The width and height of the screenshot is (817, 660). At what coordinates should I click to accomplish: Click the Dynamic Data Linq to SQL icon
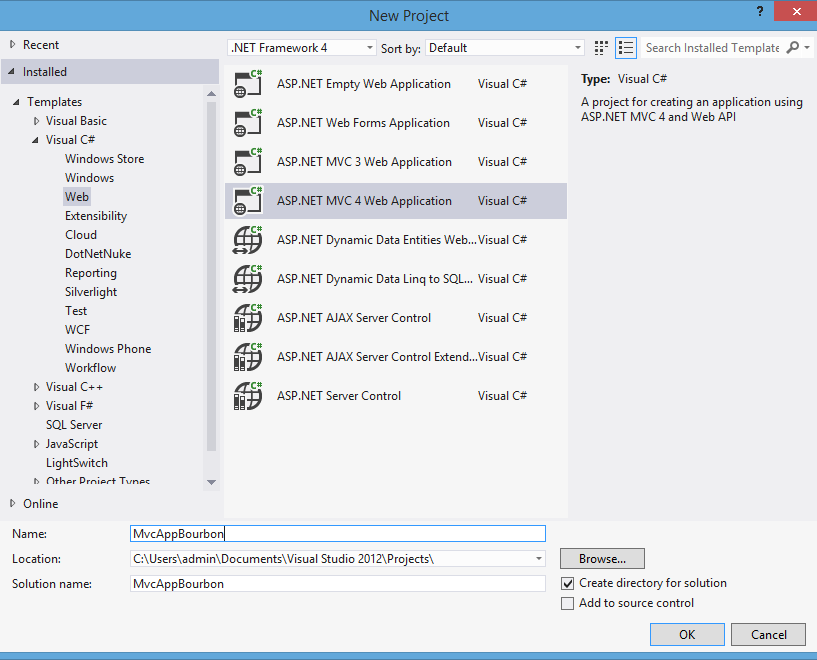click(247, 279)
